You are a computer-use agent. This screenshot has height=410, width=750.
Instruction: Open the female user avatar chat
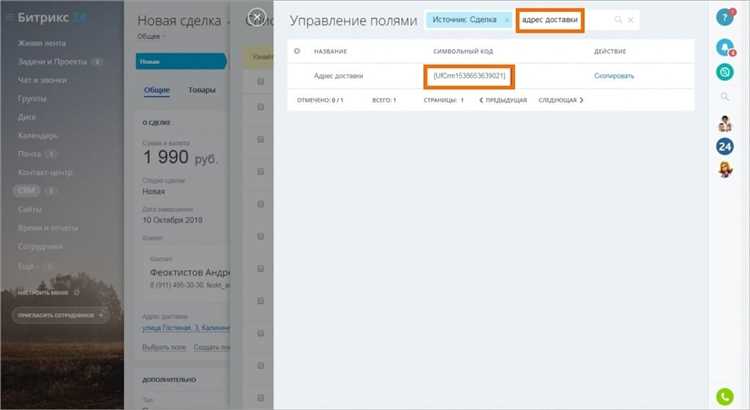click(725, 169)
